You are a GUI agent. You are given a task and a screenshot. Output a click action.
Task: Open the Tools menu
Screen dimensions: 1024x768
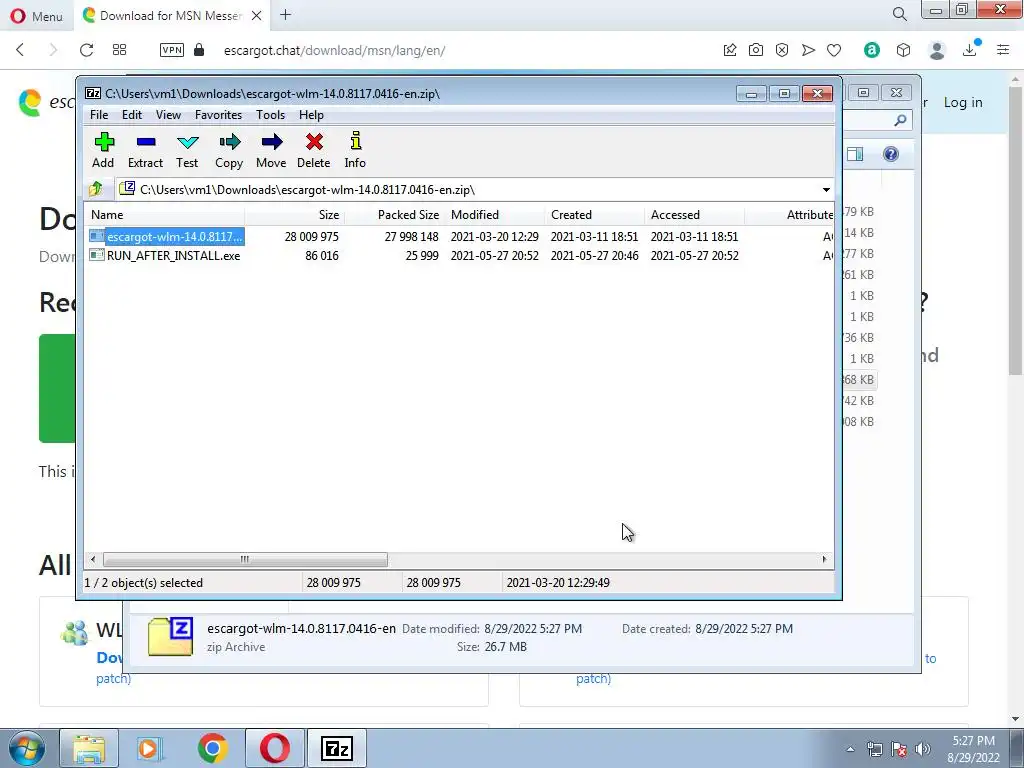pyautogui.click(x=270, y=115)
